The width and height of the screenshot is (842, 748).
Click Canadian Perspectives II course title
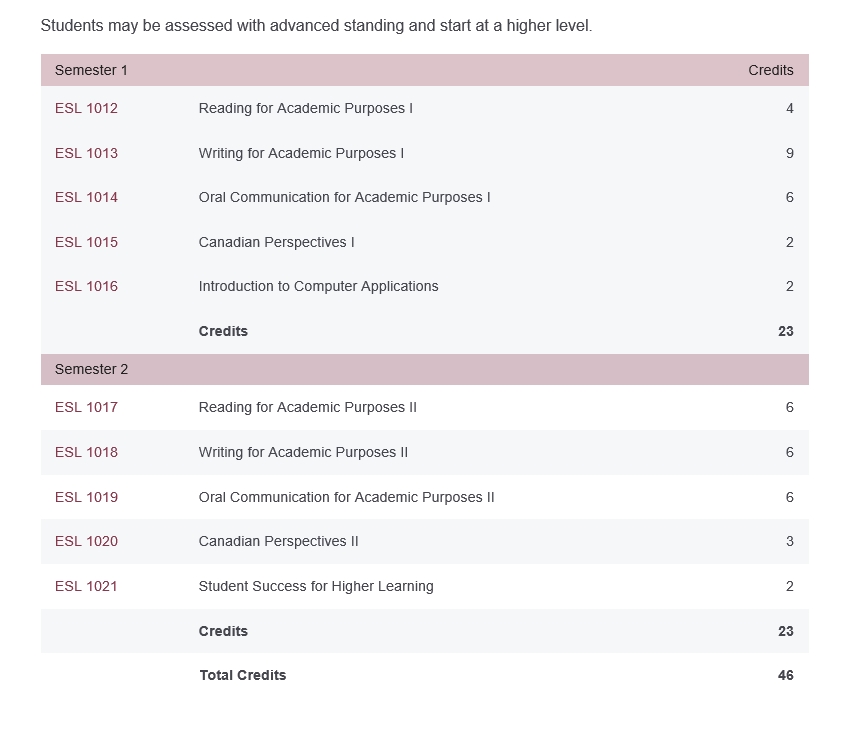tap(278, 541)
